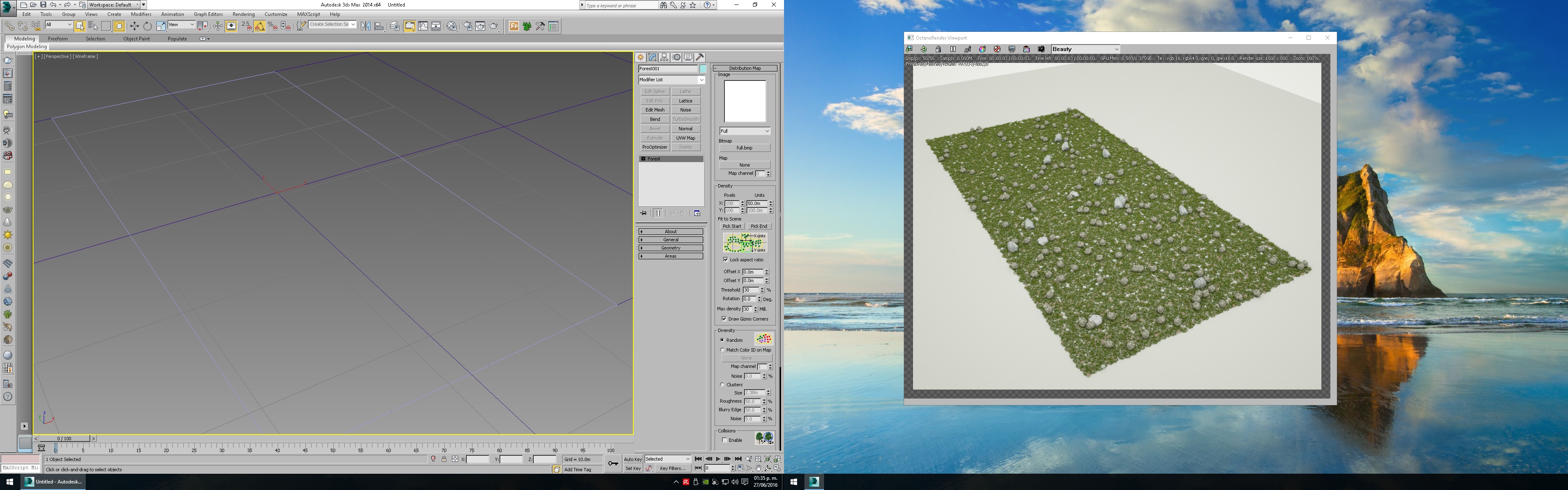
Task: Click the Windows Start button
Action: click(x=9, y=482)
